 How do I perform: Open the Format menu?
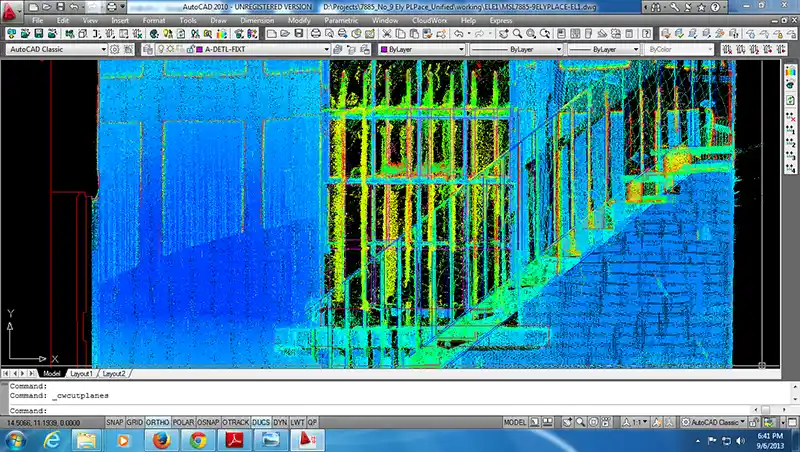(154, 20)
